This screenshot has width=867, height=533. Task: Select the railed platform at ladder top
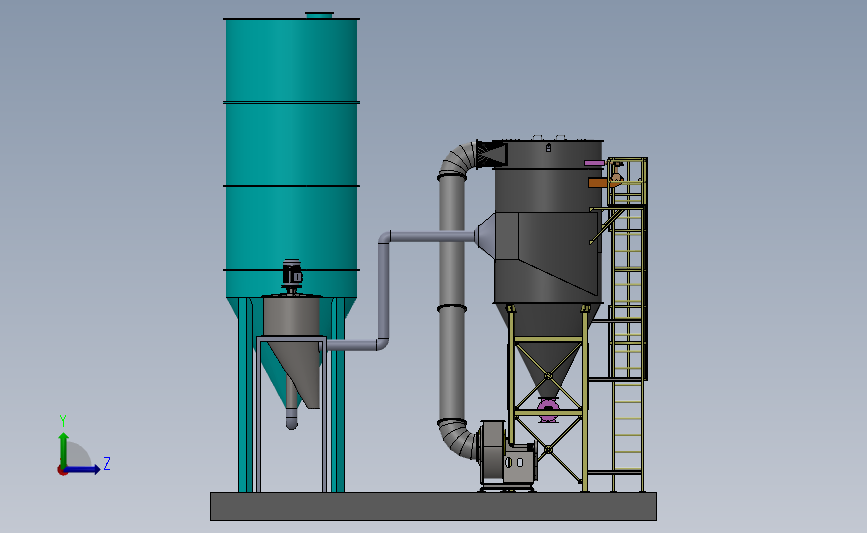[x=627, y=182]
